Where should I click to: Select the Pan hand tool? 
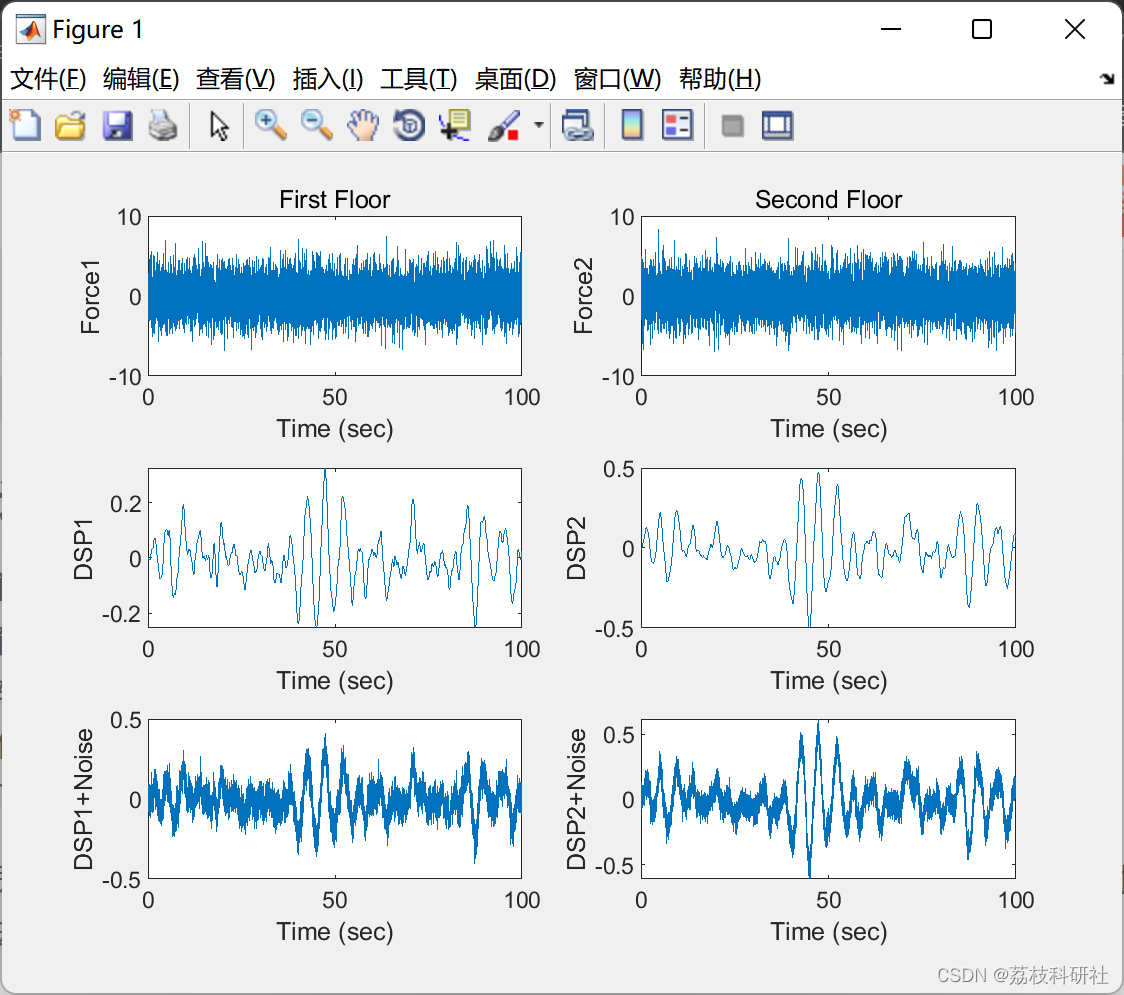click(x=363, y=125)
